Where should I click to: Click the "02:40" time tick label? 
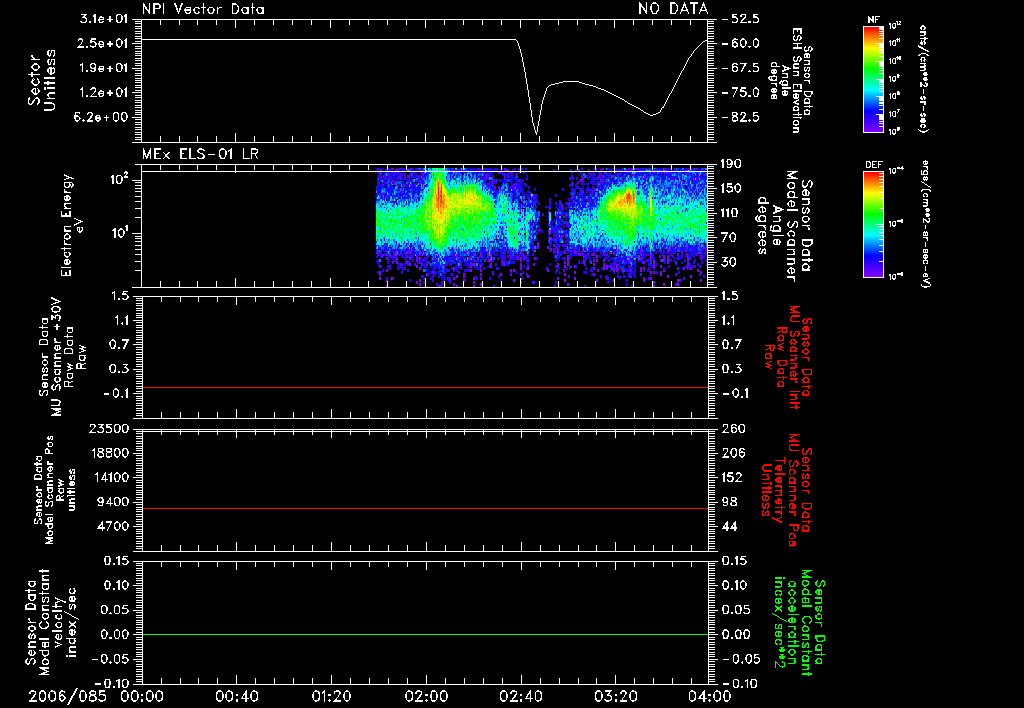pyautogui.click(x=521, y=696)
